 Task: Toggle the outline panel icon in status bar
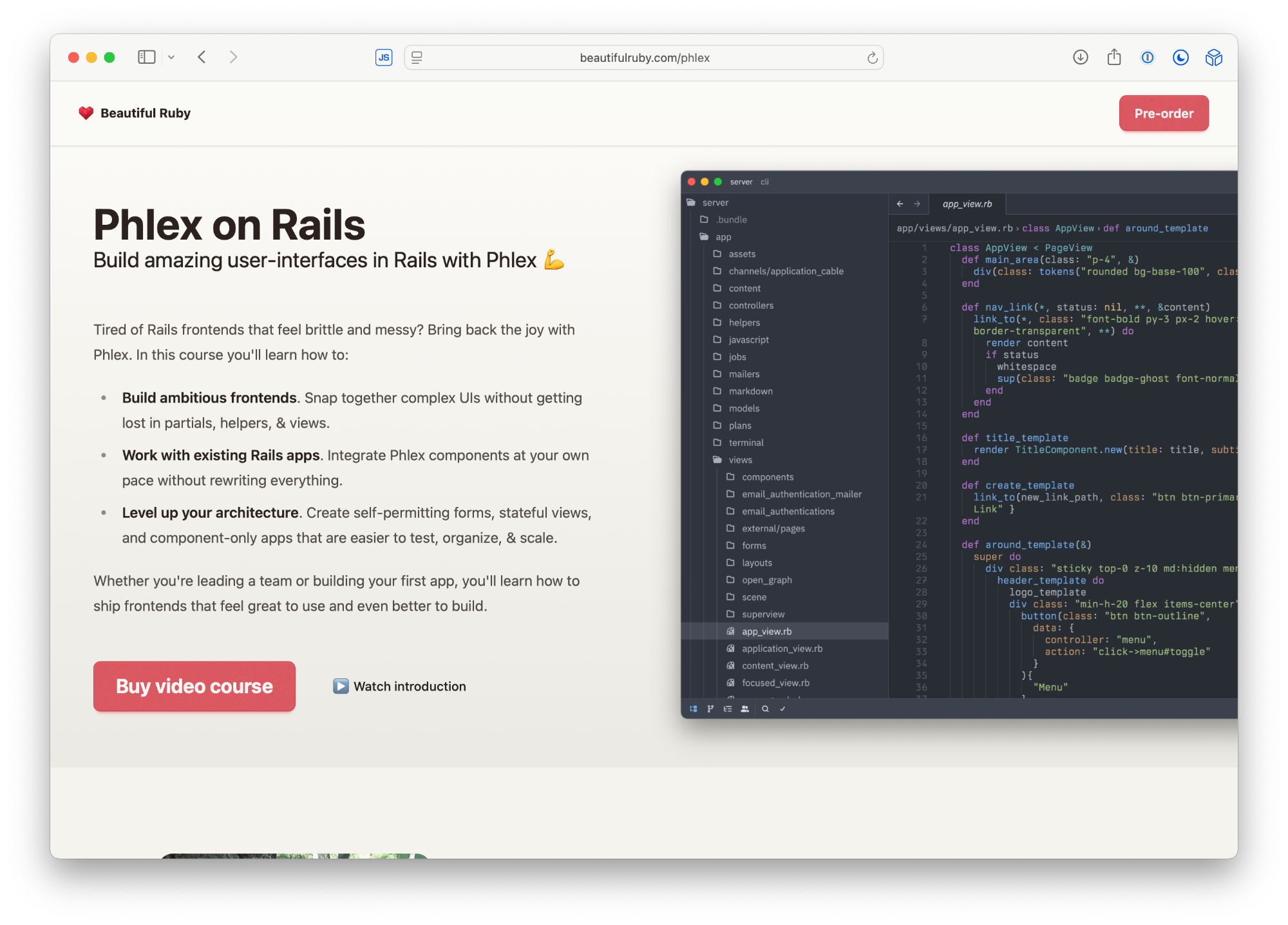click(728, 709)
